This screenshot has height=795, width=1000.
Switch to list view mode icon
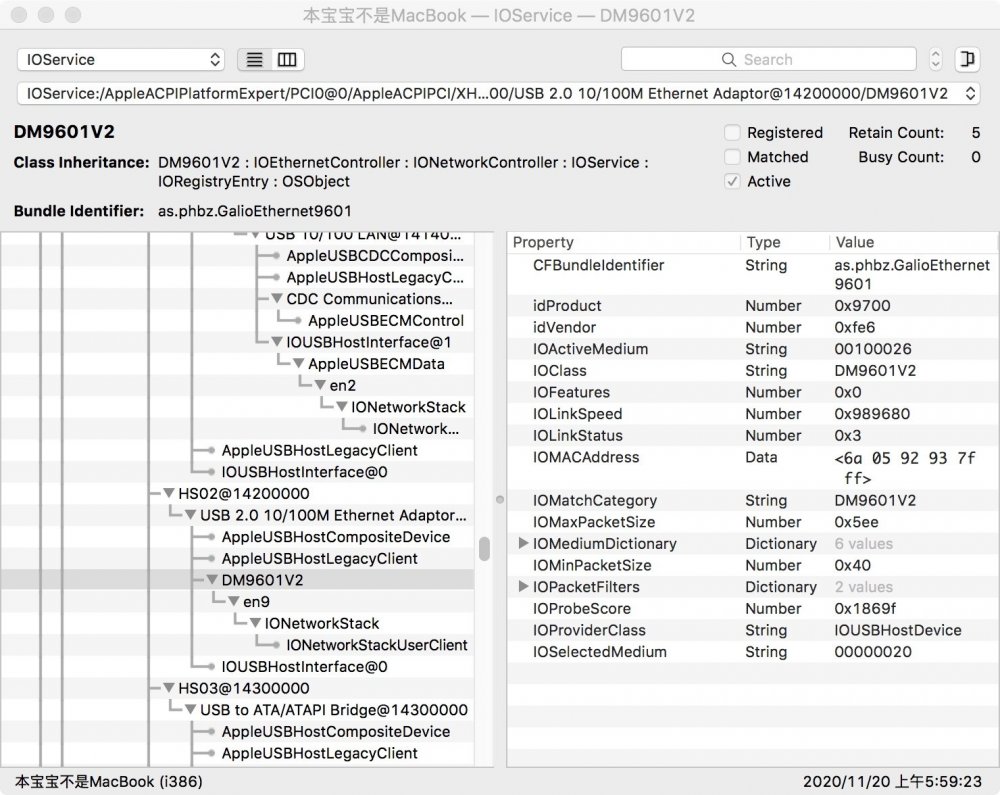point(254,59)
